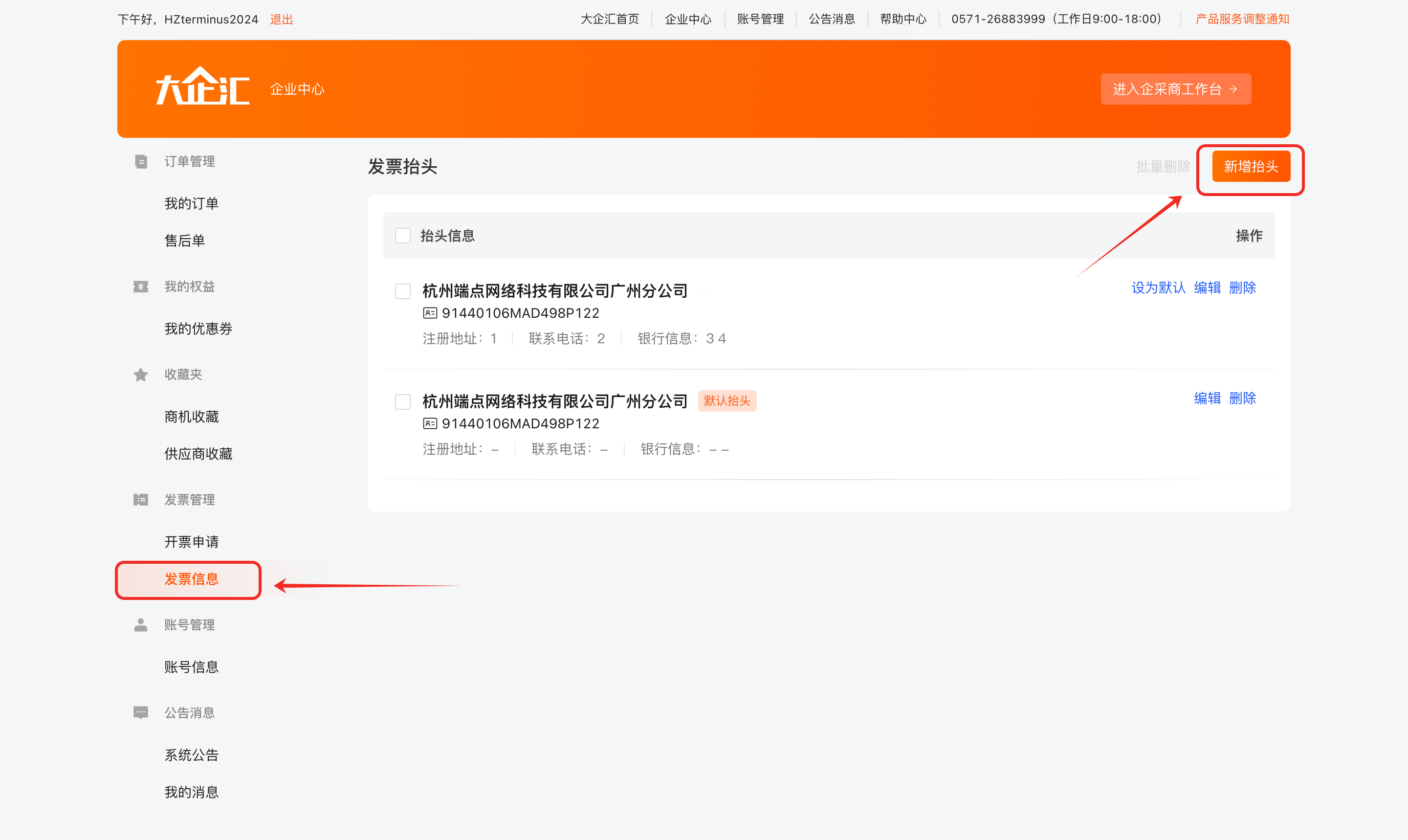Click the 批量删除 button
The image size is (1408, 840).
(x=1163, y=166)
